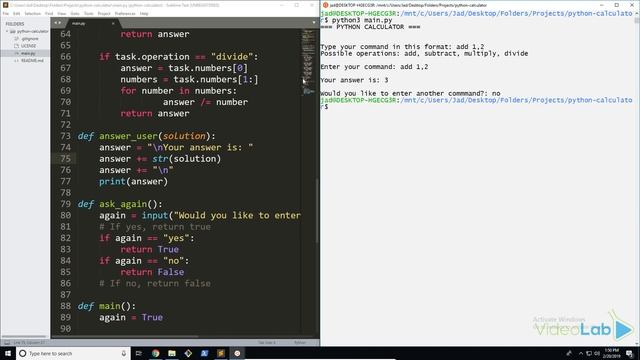
Task: Click the people icon in system tray
Action: [569, 353]
